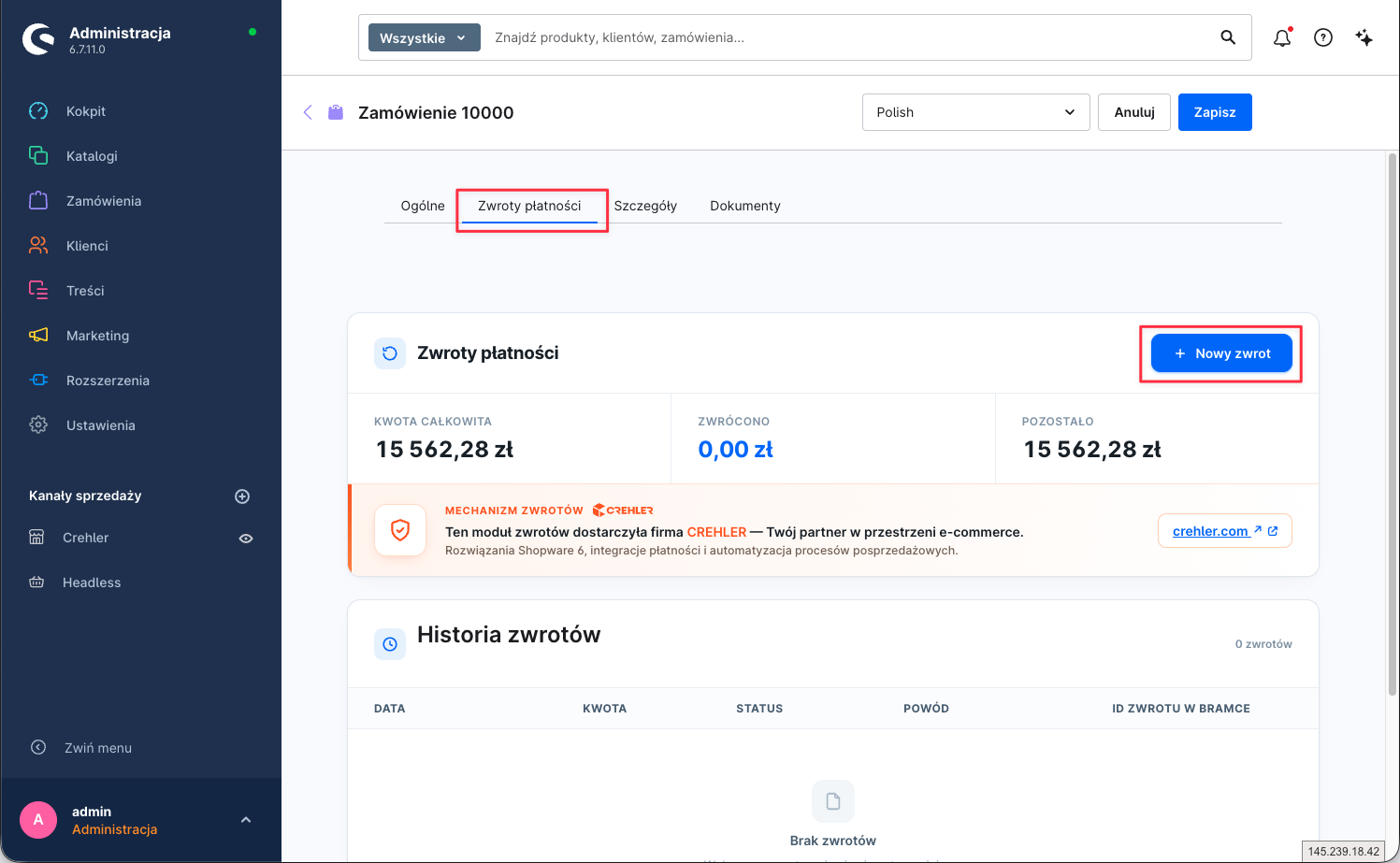Click the ID ZWROTU W BRAMCE header
This screenshot has width=1400, height=863.
pyautogui.click(x=1181, y=709)
